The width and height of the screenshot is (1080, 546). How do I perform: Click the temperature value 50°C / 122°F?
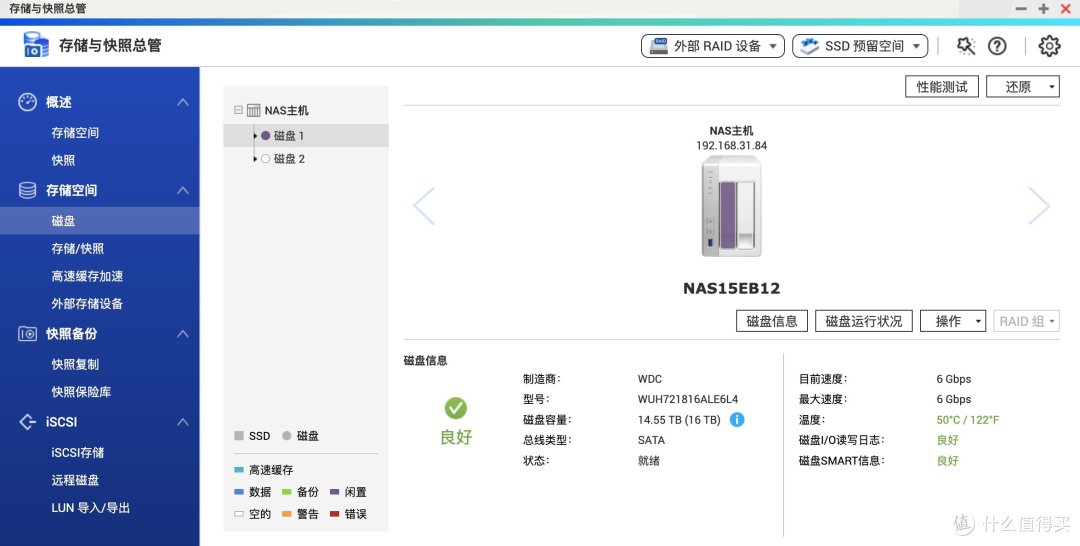coord(968,419)
